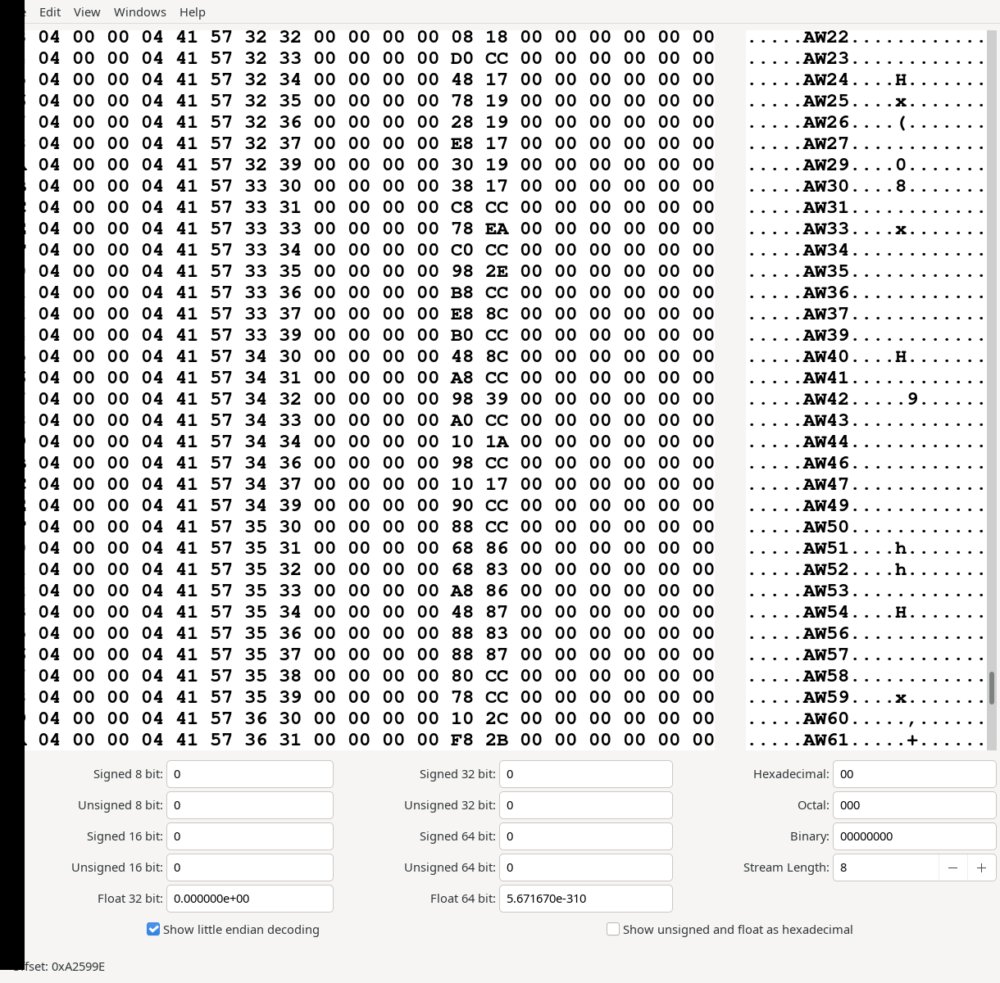The image size is (1000, 983).
Task: Select byte 86 in the AW51 row
Action: tap(496, 548)
